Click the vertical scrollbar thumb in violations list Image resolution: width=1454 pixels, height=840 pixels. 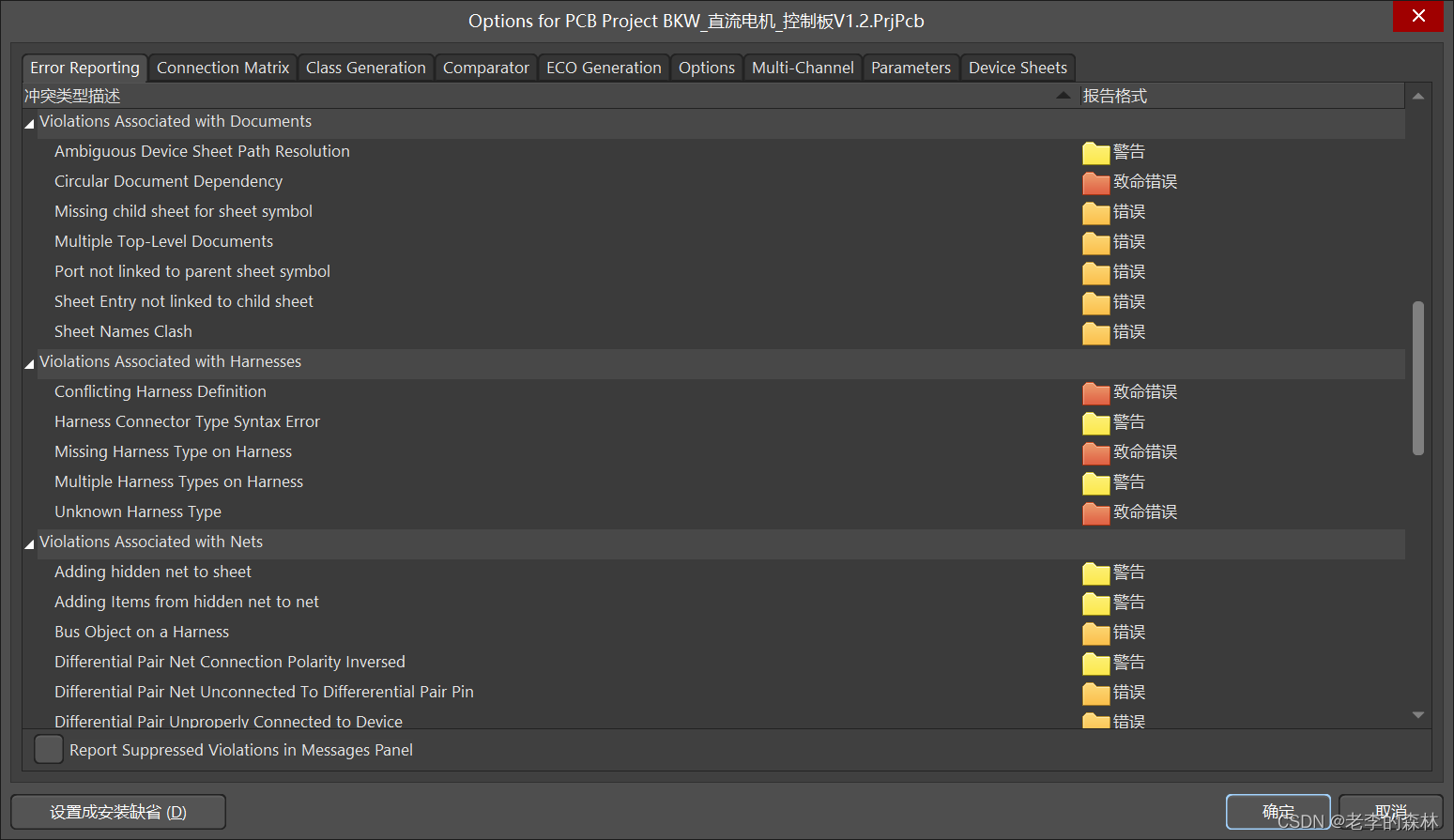(1417, 377)
